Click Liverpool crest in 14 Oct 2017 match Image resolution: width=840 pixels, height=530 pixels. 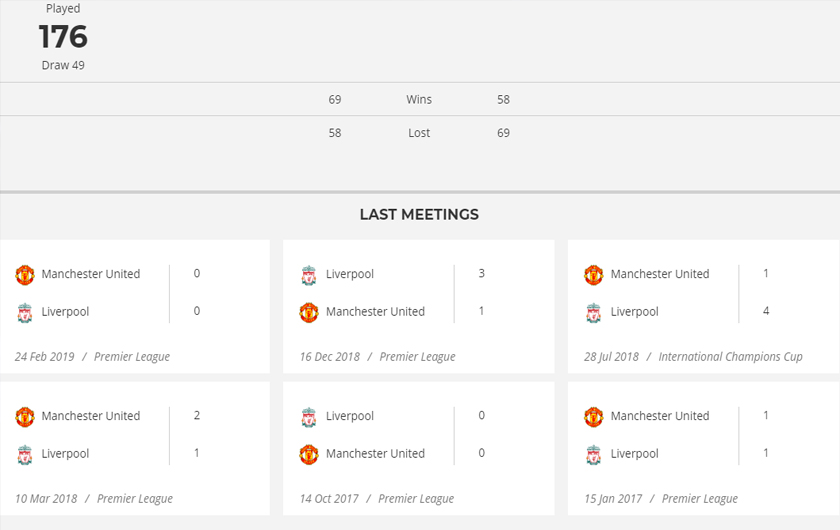[309, 417]
